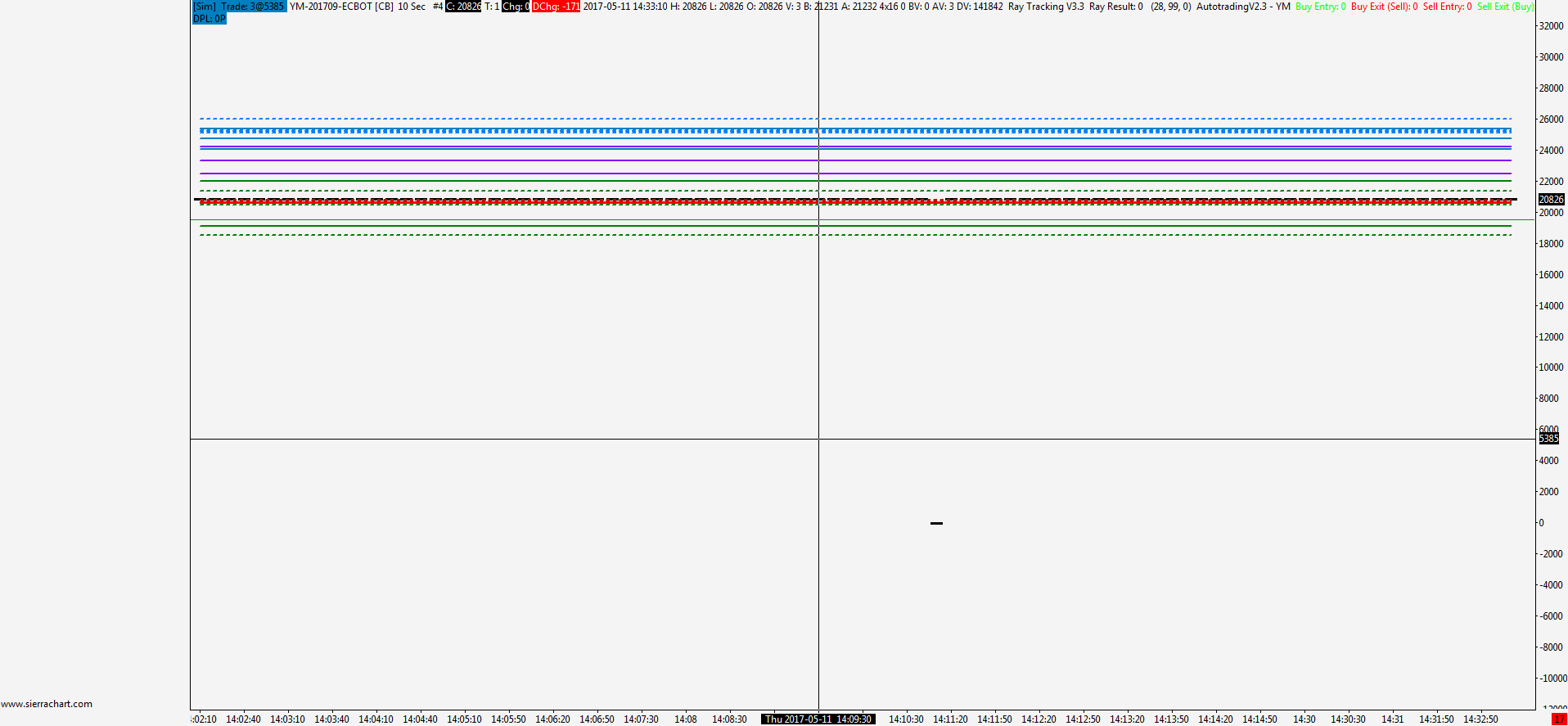Click the 'Ray Tracking V3.3' study name
Image resolution: width=1568 pixels, height=726 pixels.
pyautogui.click(x=1046, y=7)
